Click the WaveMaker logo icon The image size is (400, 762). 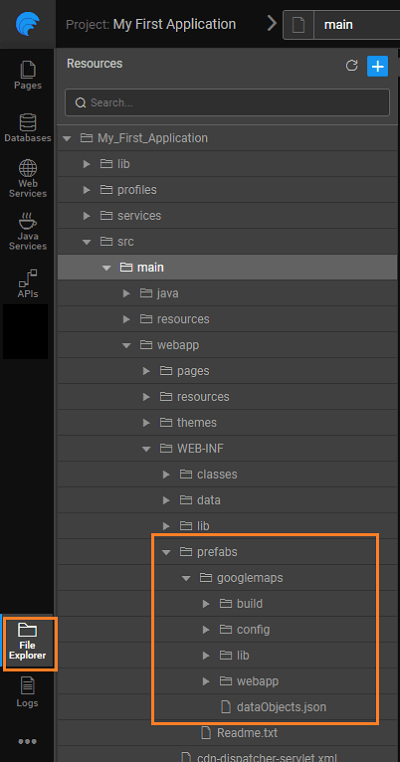click(x=27, y=23)
